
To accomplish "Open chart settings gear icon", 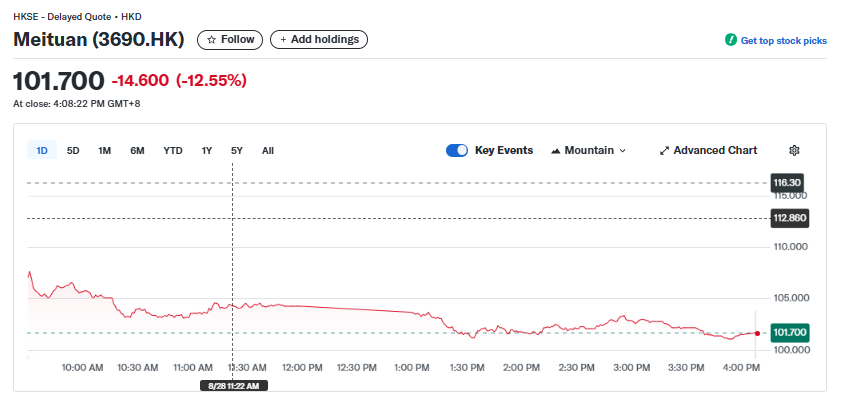I will [794, 151].
